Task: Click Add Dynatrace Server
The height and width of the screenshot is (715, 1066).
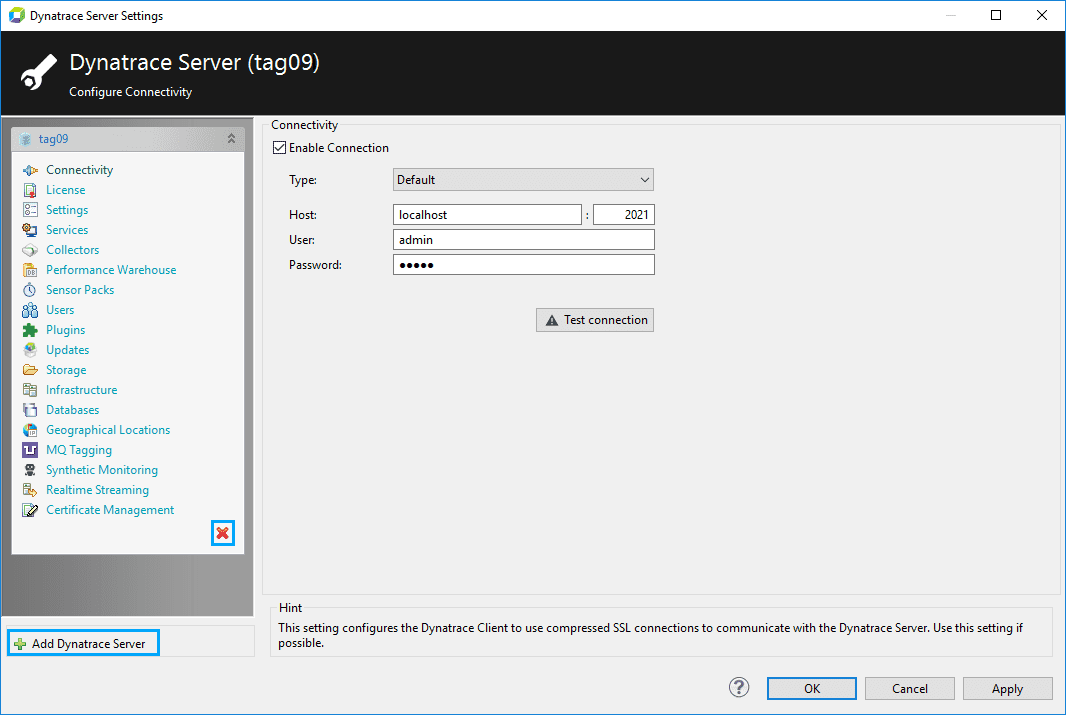Action: click(x=84, y=643)
